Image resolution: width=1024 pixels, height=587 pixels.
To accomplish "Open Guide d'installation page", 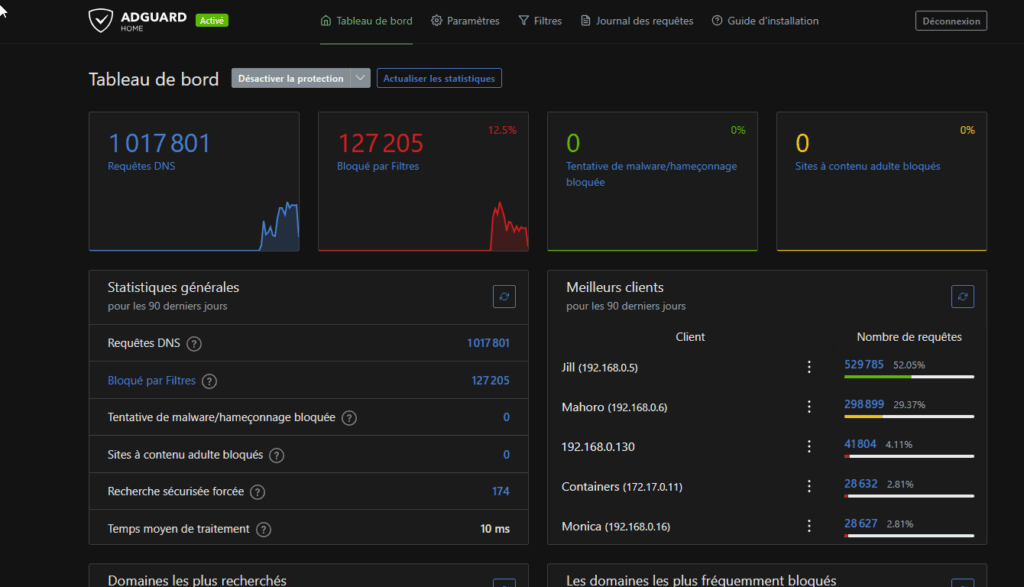I will point(765,21).
